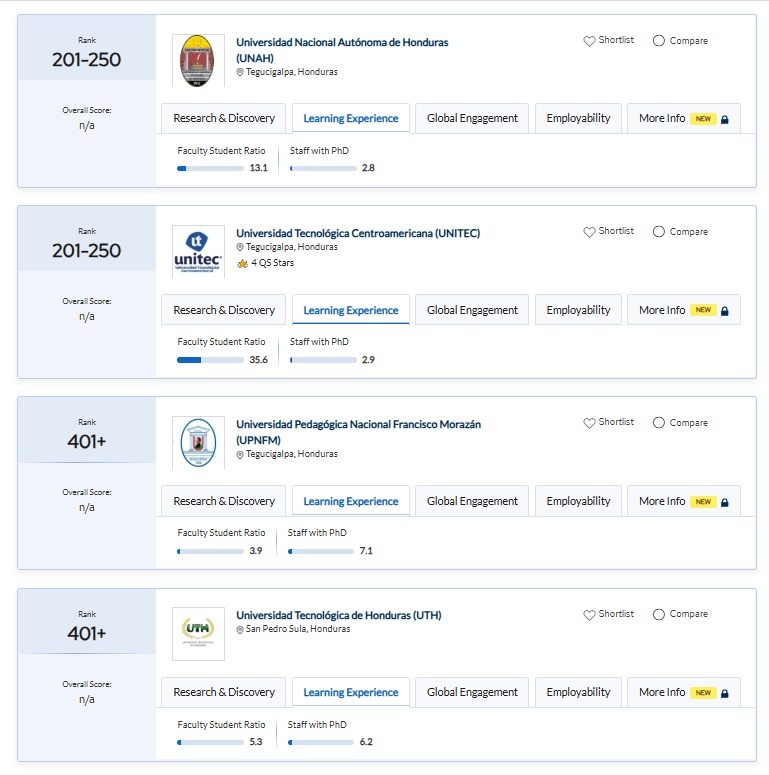This screenshot has height=775, width=769.
Task: Toggle Compare for Universidad Nacional Autónoma de Honduras
Action: (x=658, y=41)
